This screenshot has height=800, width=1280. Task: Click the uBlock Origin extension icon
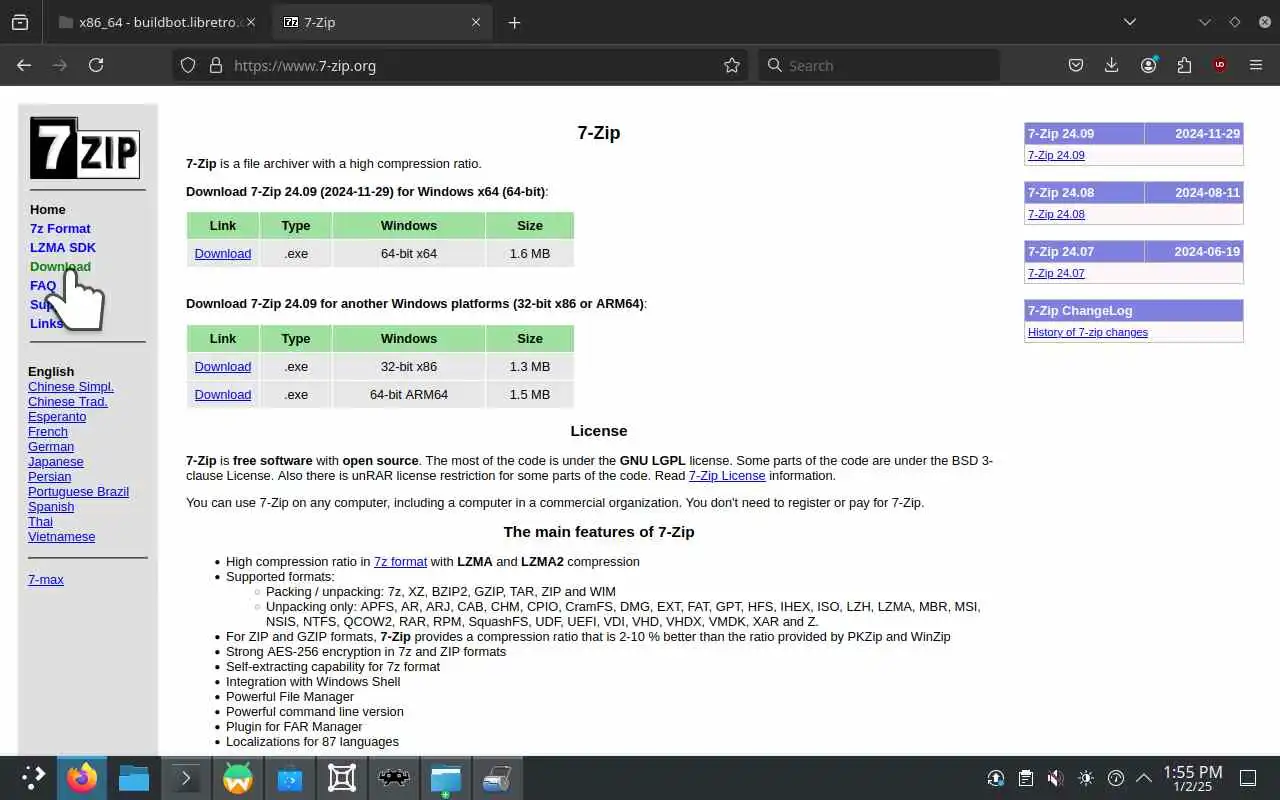coord(1219,65)
